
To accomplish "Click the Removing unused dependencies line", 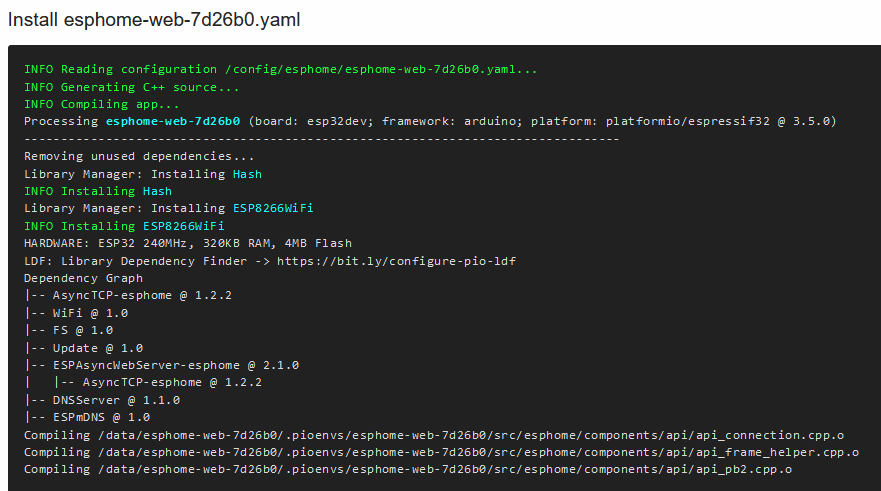I will [139, 156].
